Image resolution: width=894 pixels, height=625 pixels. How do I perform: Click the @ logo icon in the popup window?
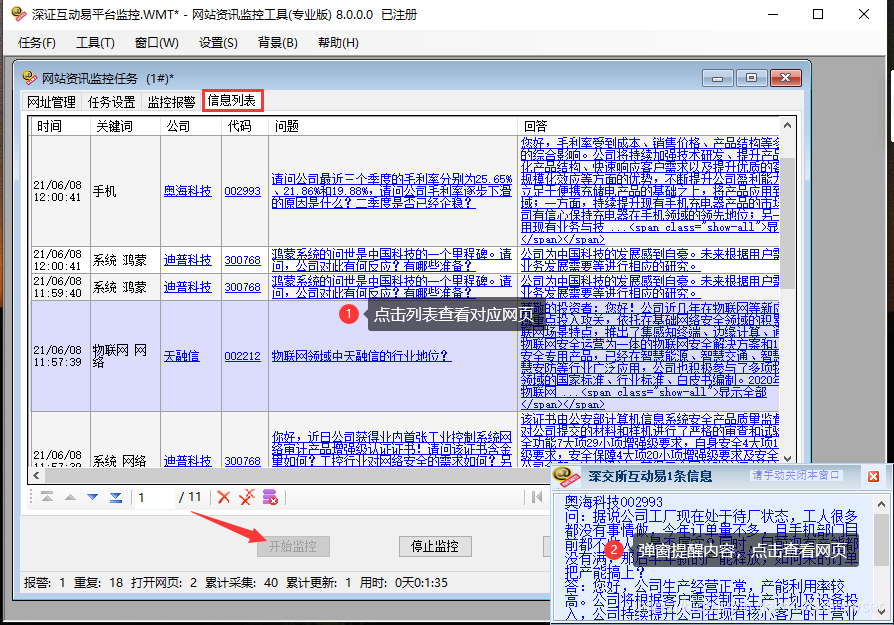[562, 476]
